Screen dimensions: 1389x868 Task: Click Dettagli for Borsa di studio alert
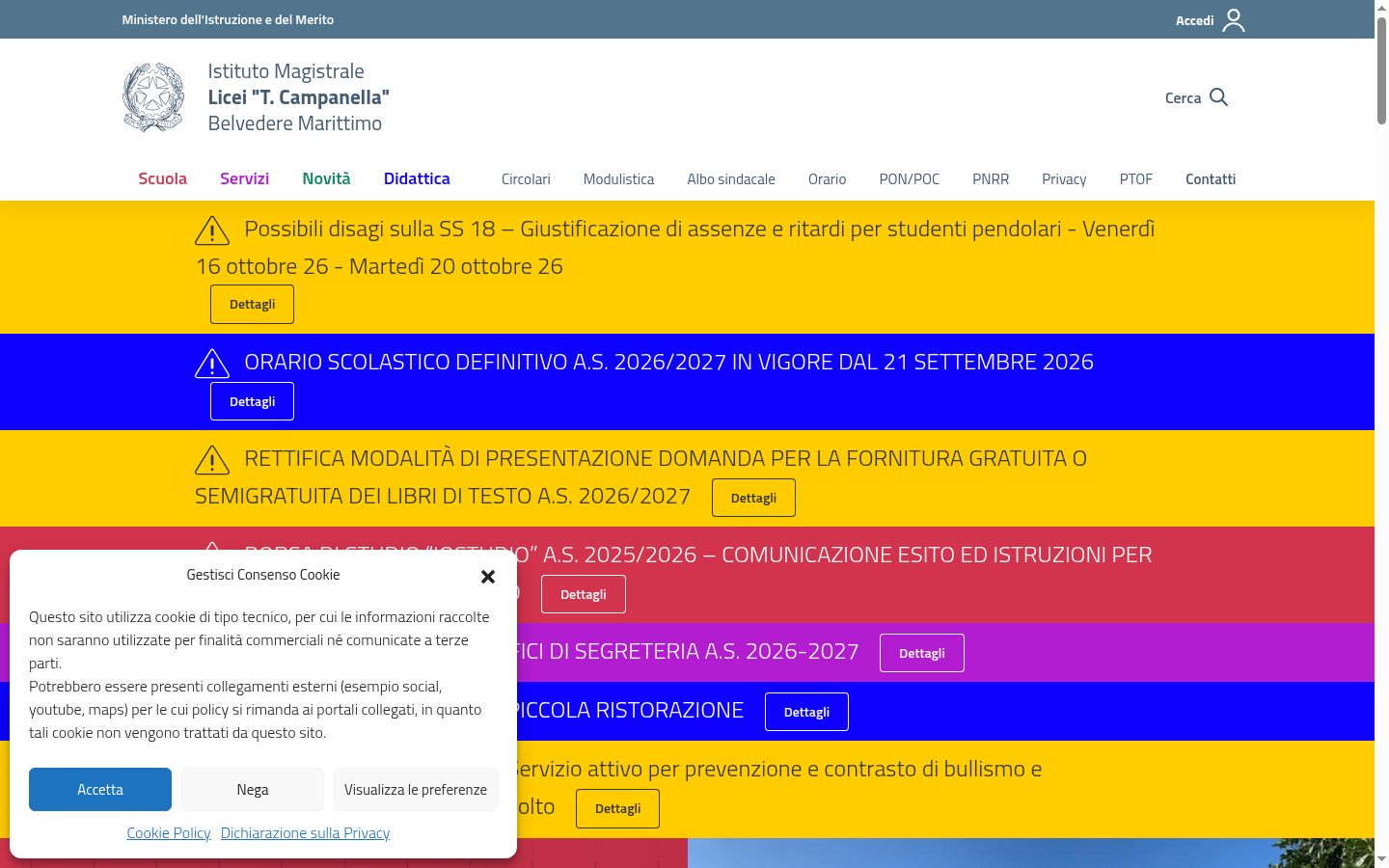584,595
